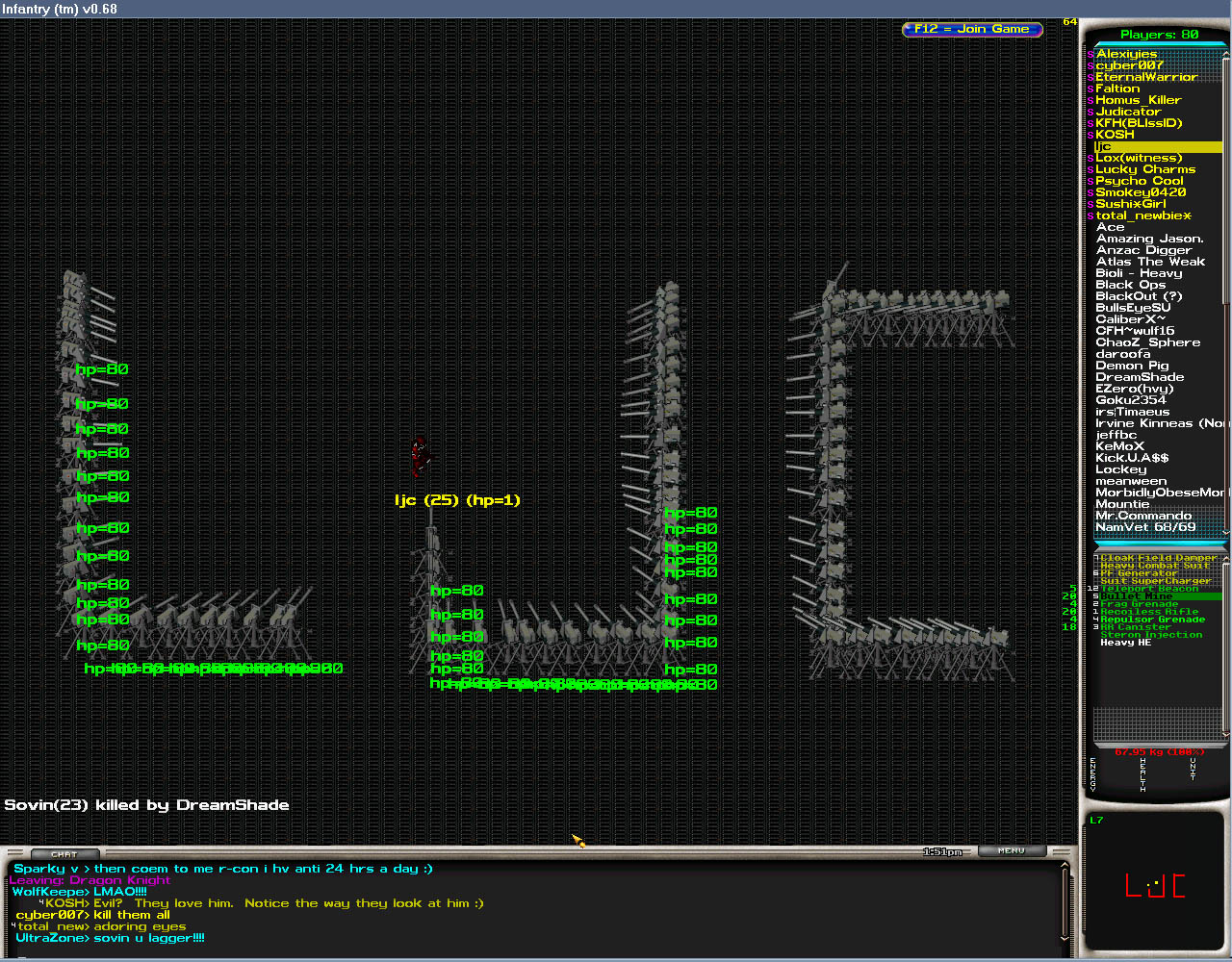Screen dimensions: 1232x962
Task: Click the player list scrollbar down arrow
Action: [x=1226, y=530]
